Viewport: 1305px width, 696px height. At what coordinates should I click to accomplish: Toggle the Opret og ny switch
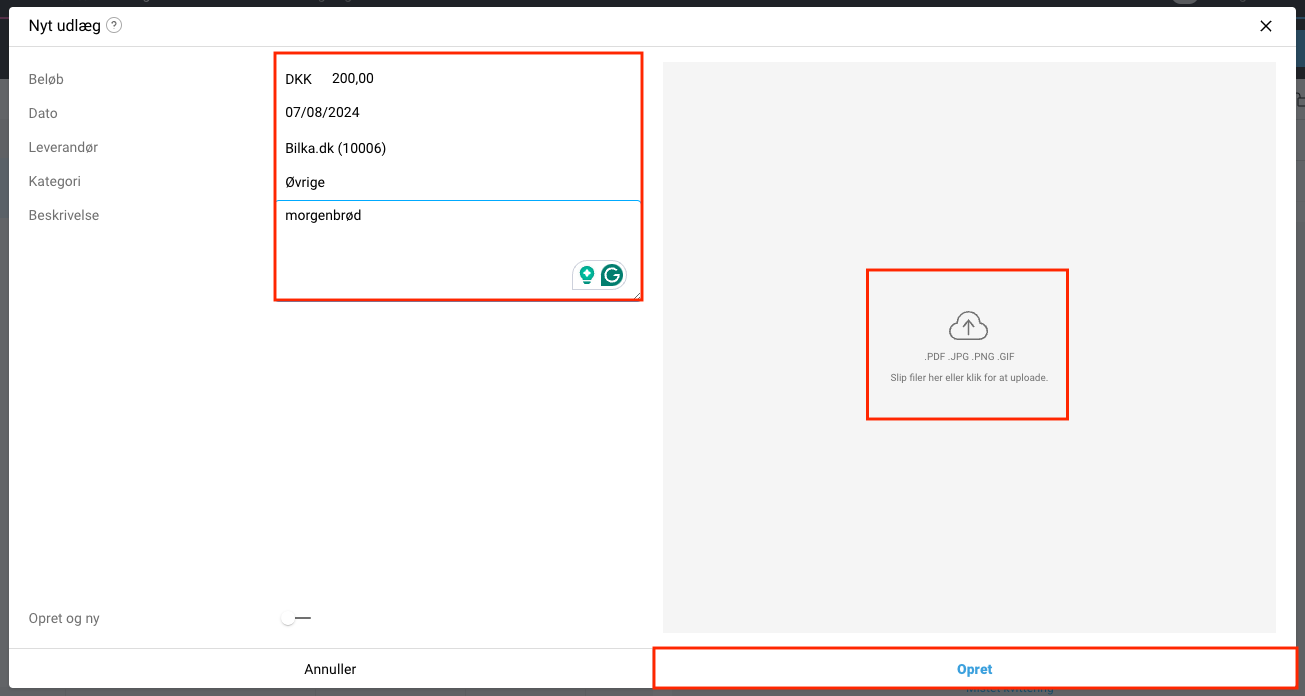[296, 618]
